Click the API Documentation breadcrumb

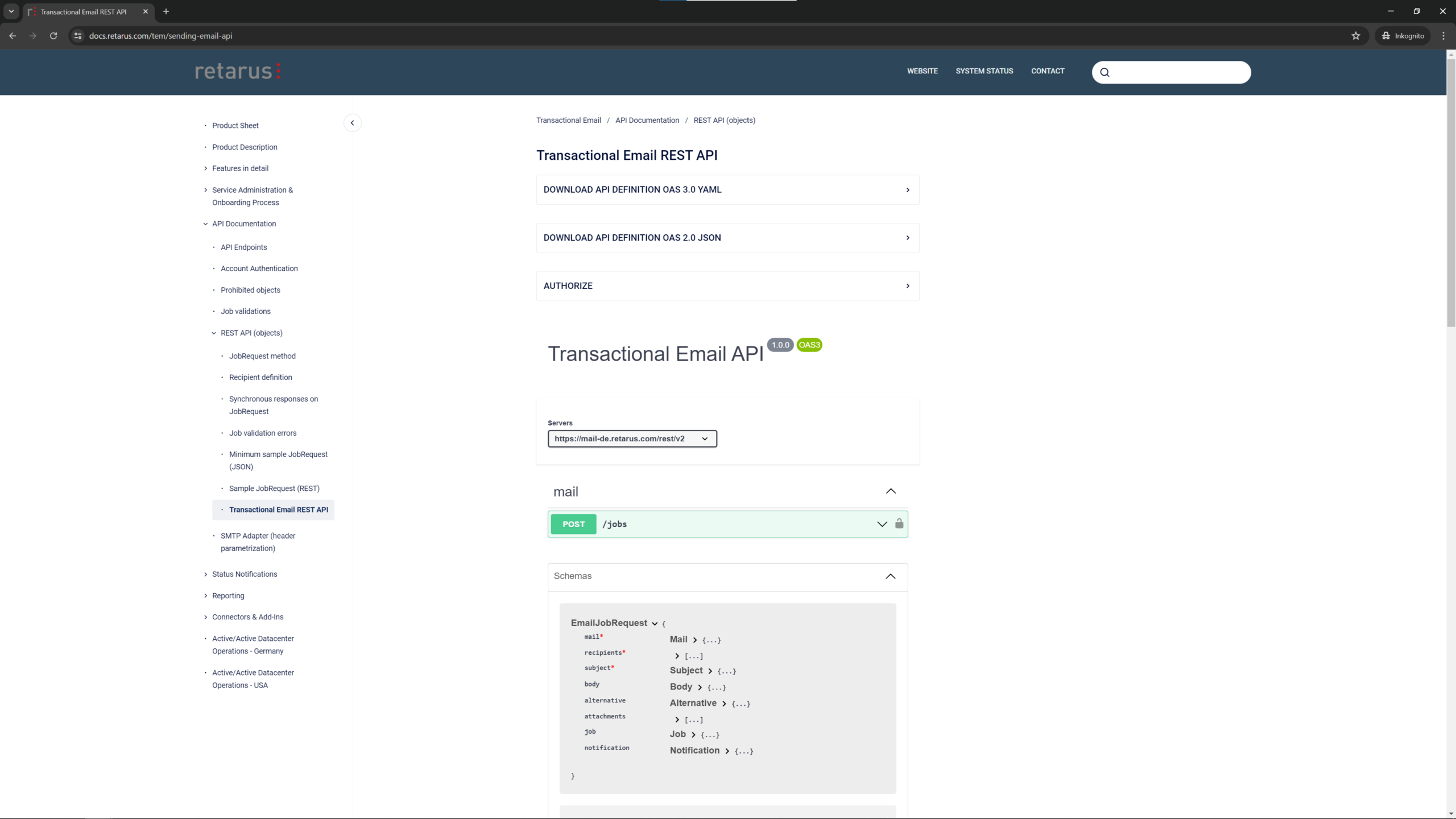pyautogui.click(x=647, y=120)
